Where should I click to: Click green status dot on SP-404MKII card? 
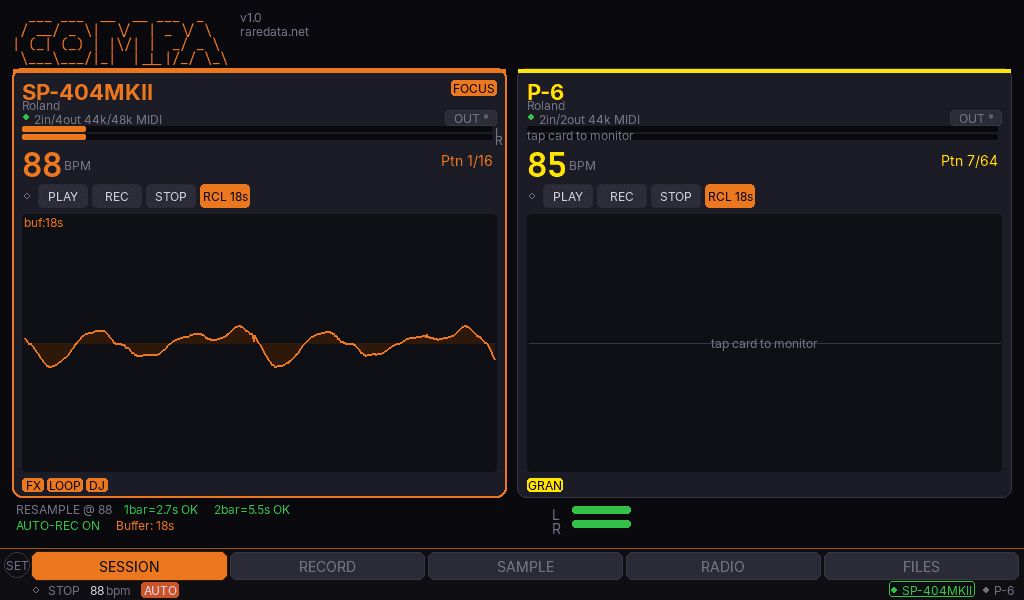point(26,118)
